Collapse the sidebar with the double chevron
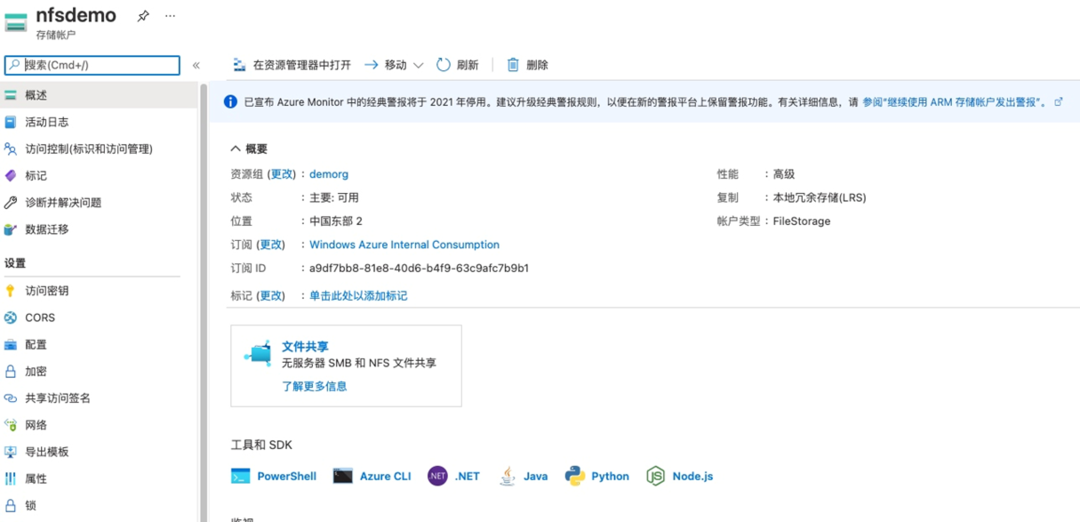The image size is (1080, 522). (x=196, y=65)
